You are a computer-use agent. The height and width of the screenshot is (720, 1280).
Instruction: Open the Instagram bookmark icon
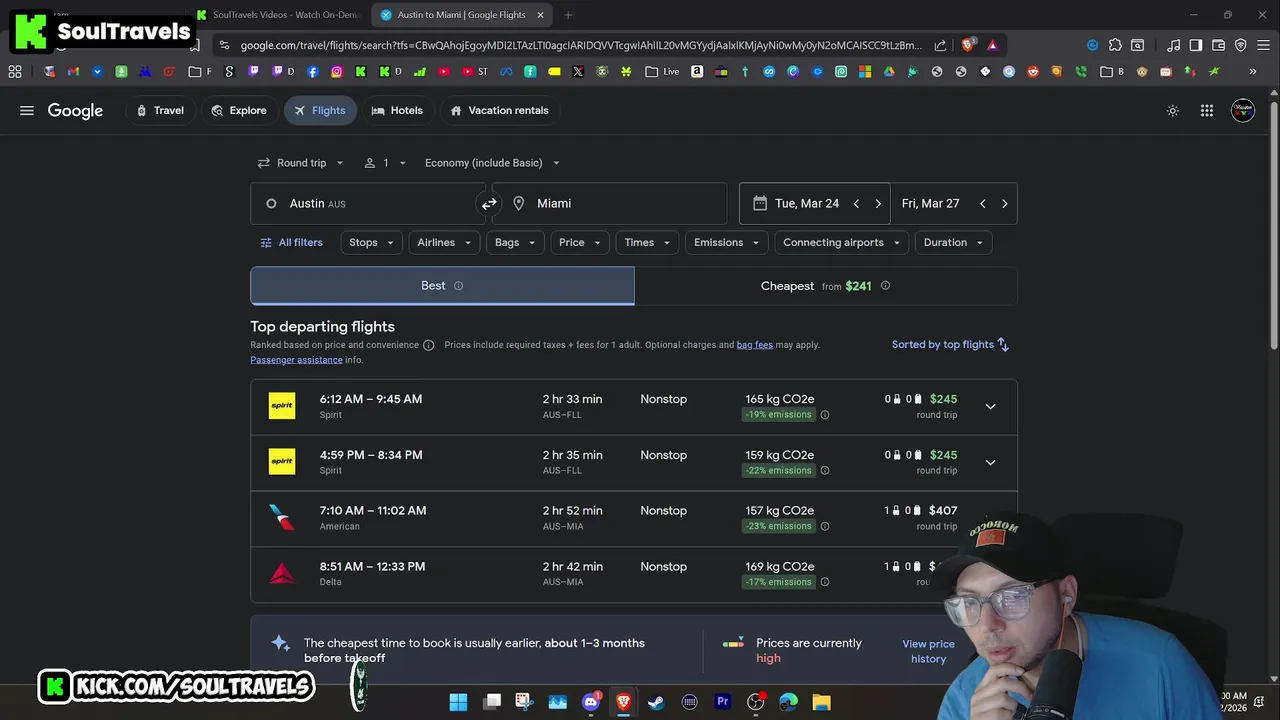click(x=337, y=72)
